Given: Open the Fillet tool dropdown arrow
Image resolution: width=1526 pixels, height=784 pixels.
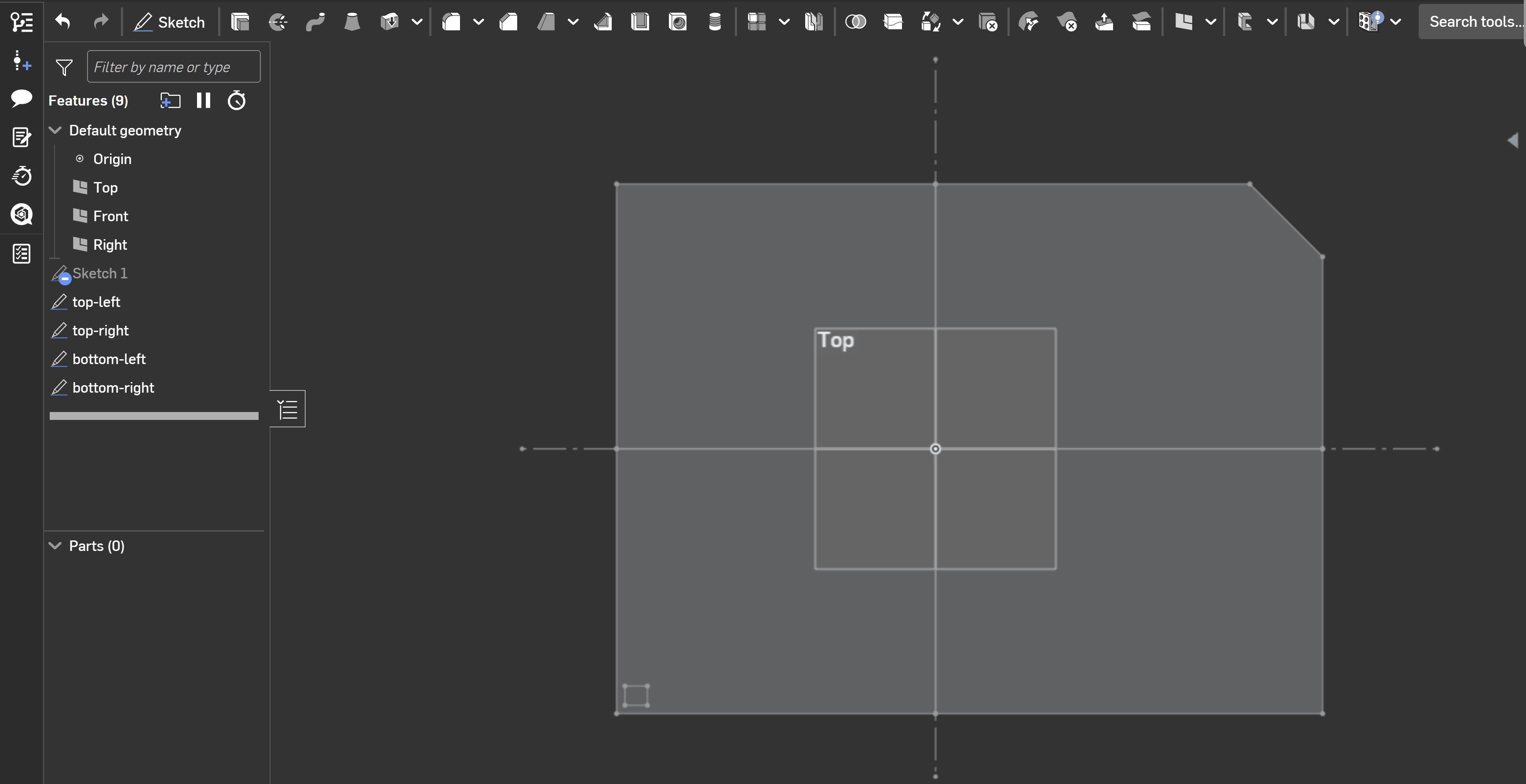Looking at the screenshot, I should coord(478,22).
